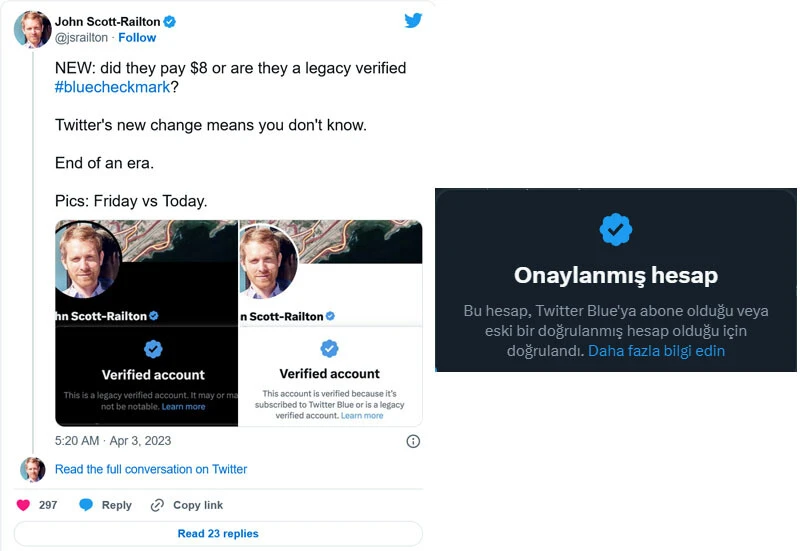
Task: Click verified badge next to John Scott-Railton
Action: click(170, 21)
